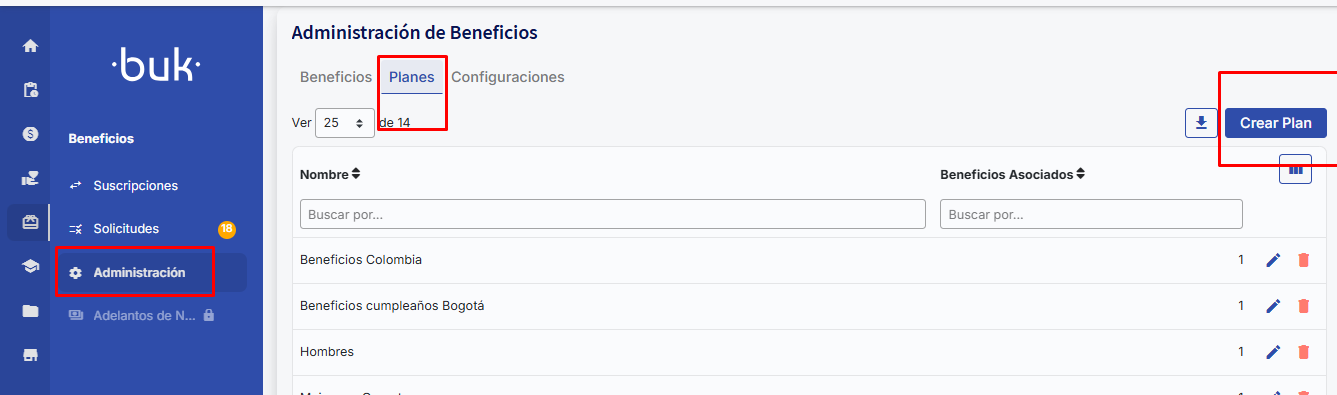The image size is (1337, 395).
Task: Open Solicitudes in the sidebar
Action: click(126, 229)
